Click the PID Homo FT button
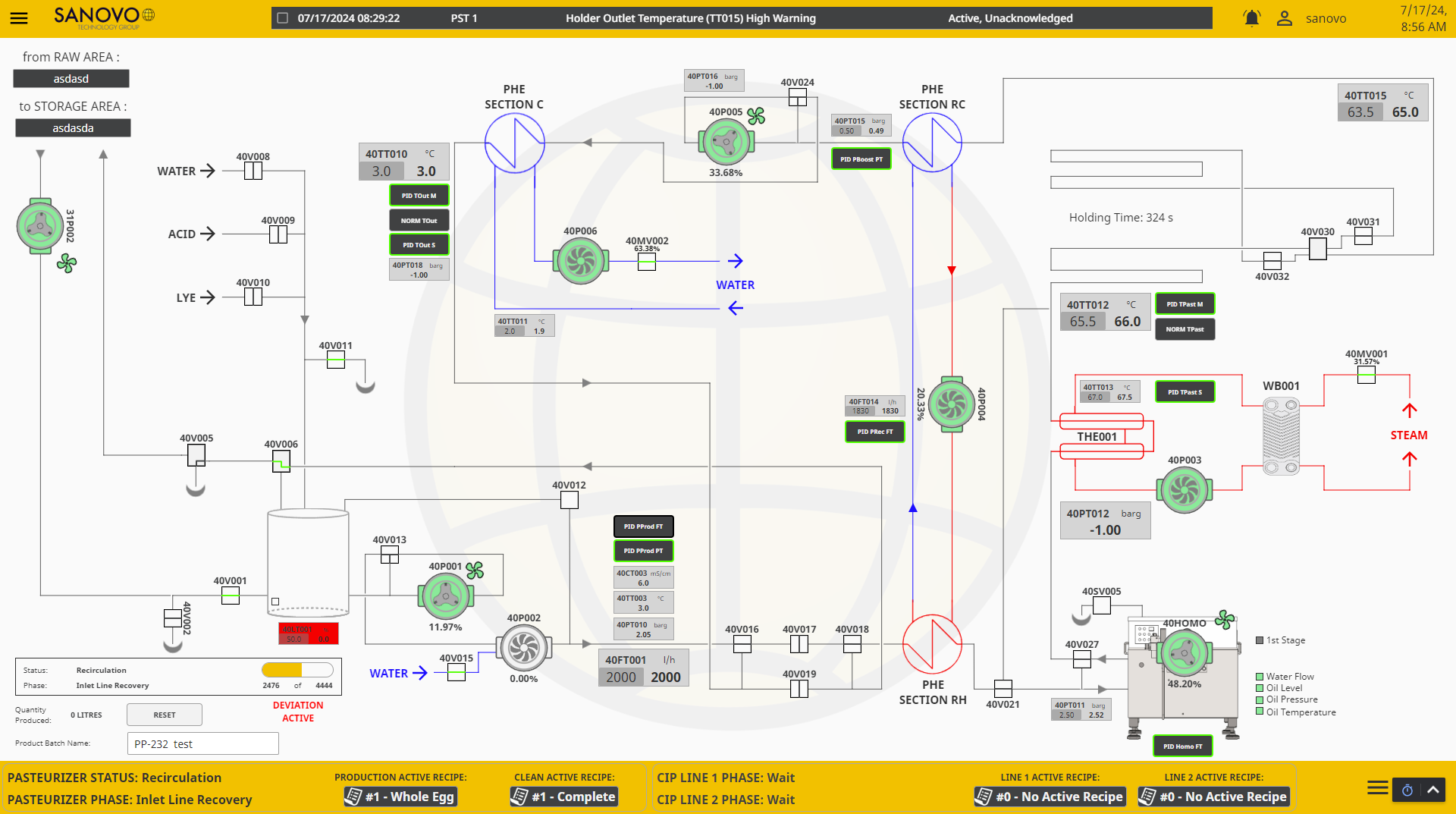 click(x=1182, y=746)
